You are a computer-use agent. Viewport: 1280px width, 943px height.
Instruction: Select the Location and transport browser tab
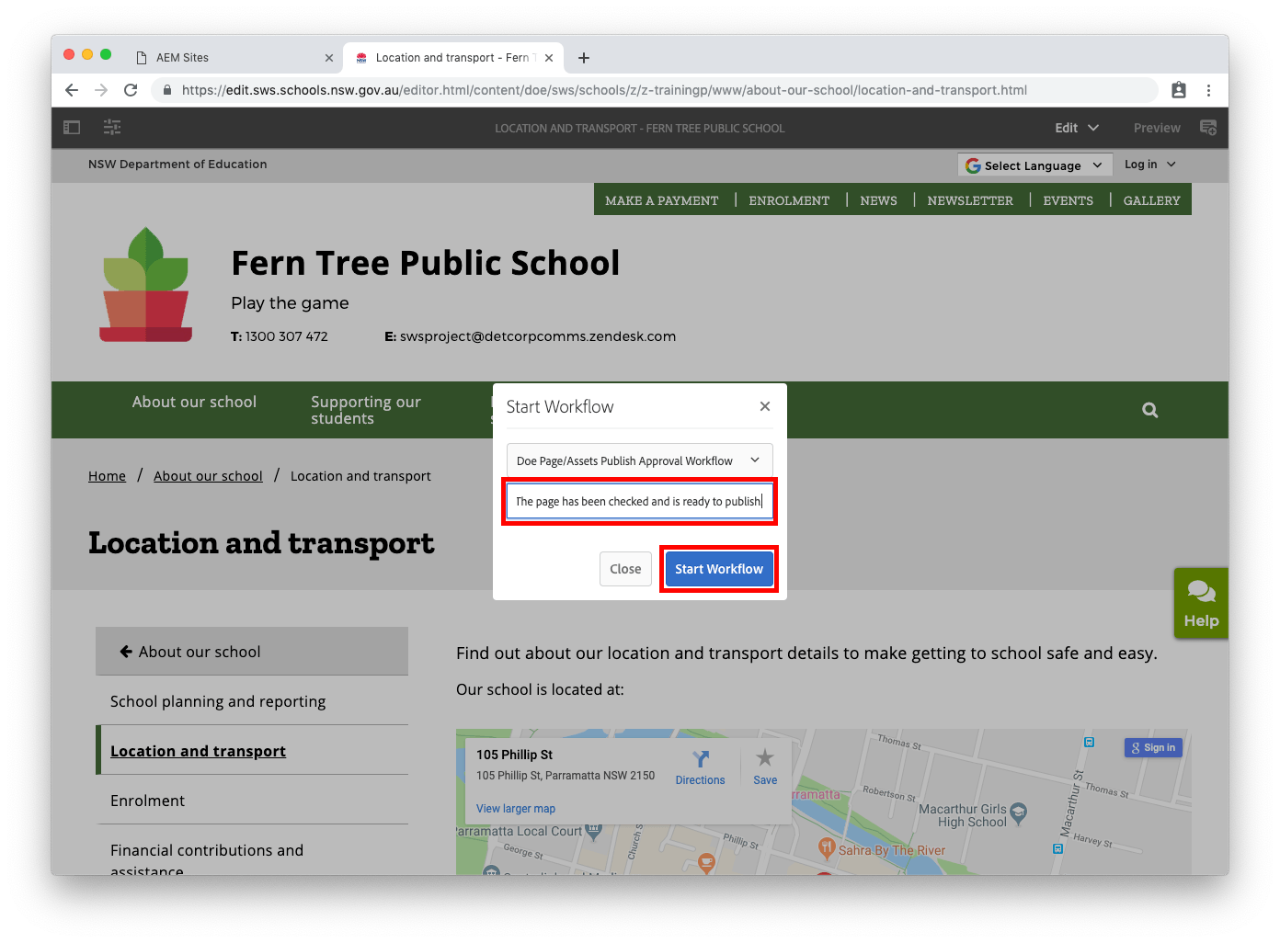[454, 57]
